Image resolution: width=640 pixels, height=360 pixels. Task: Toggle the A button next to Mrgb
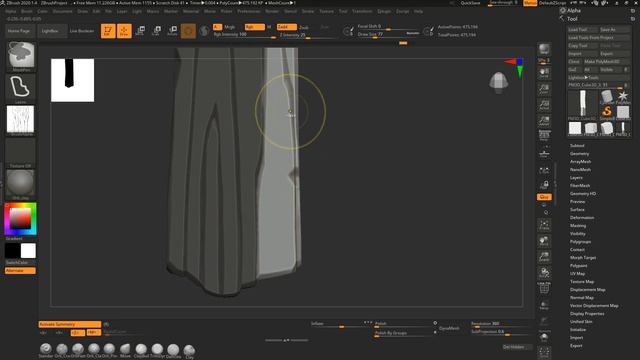217,27
